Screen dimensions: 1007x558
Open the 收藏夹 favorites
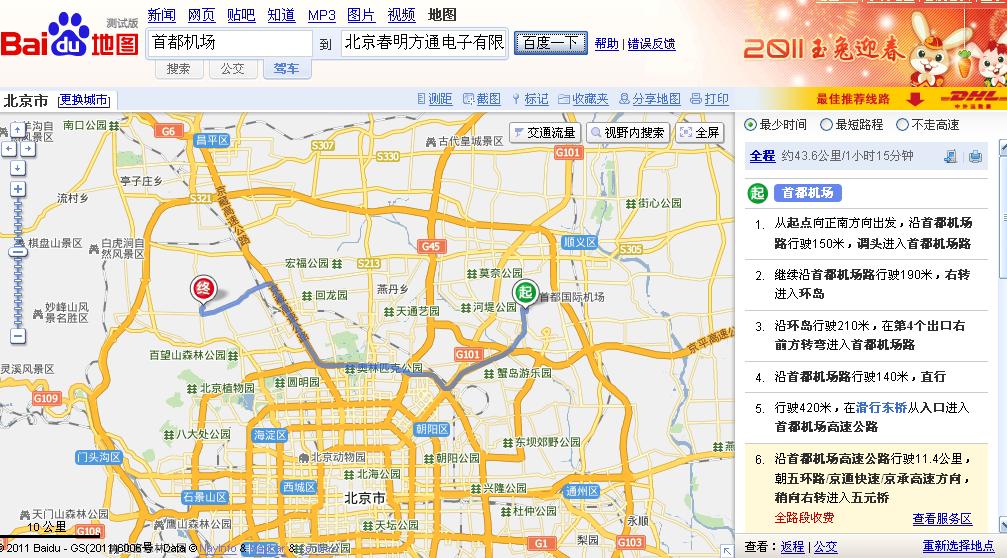tap(583, 99)
